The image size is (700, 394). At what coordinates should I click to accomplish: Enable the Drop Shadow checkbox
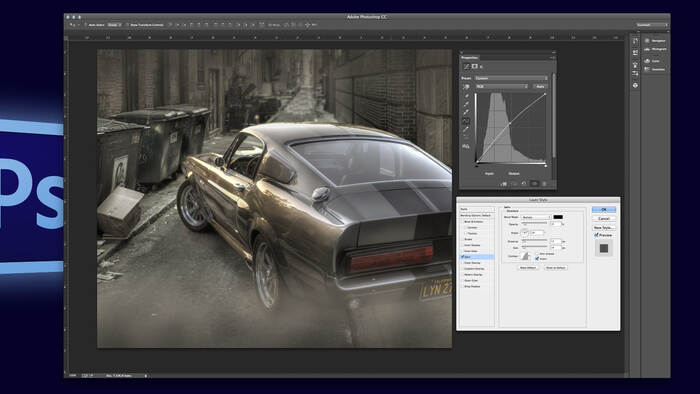click(462, 286)
